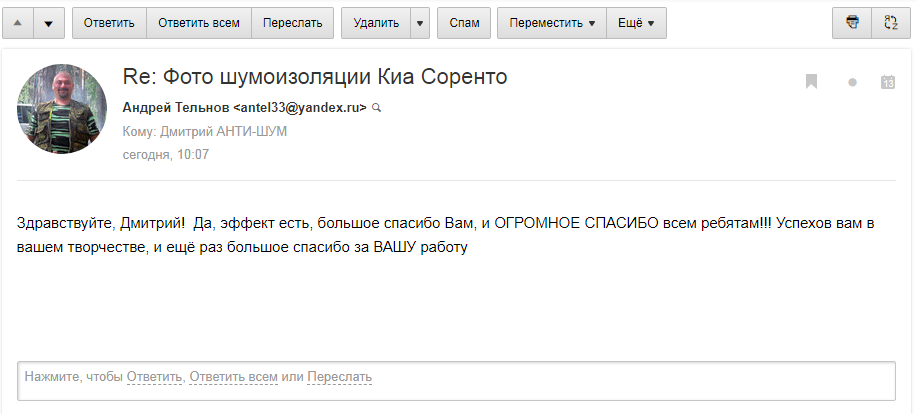Viewport: 916px width, 414px height.
Task: Click the Переслать toolbar button
Action: [x=293, y=23]
